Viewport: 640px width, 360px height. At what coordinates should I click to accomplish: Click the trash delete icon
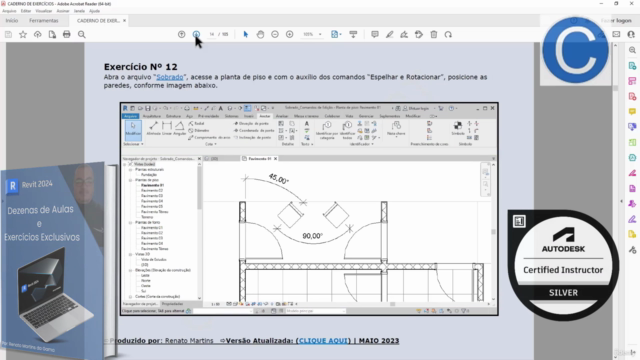(x=433, y=35)
